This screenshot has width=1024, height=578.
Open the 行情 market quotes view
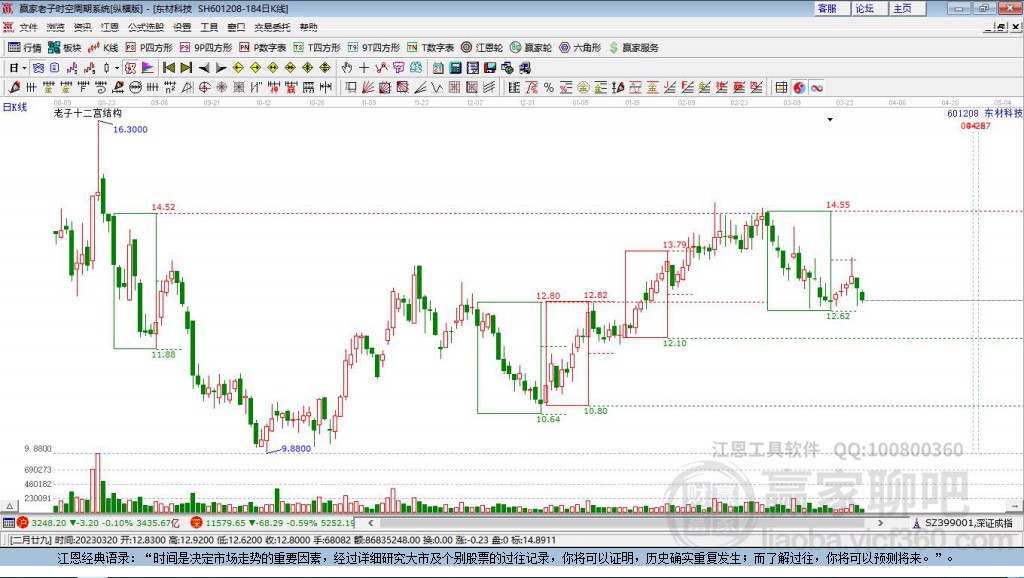point(24,48)
